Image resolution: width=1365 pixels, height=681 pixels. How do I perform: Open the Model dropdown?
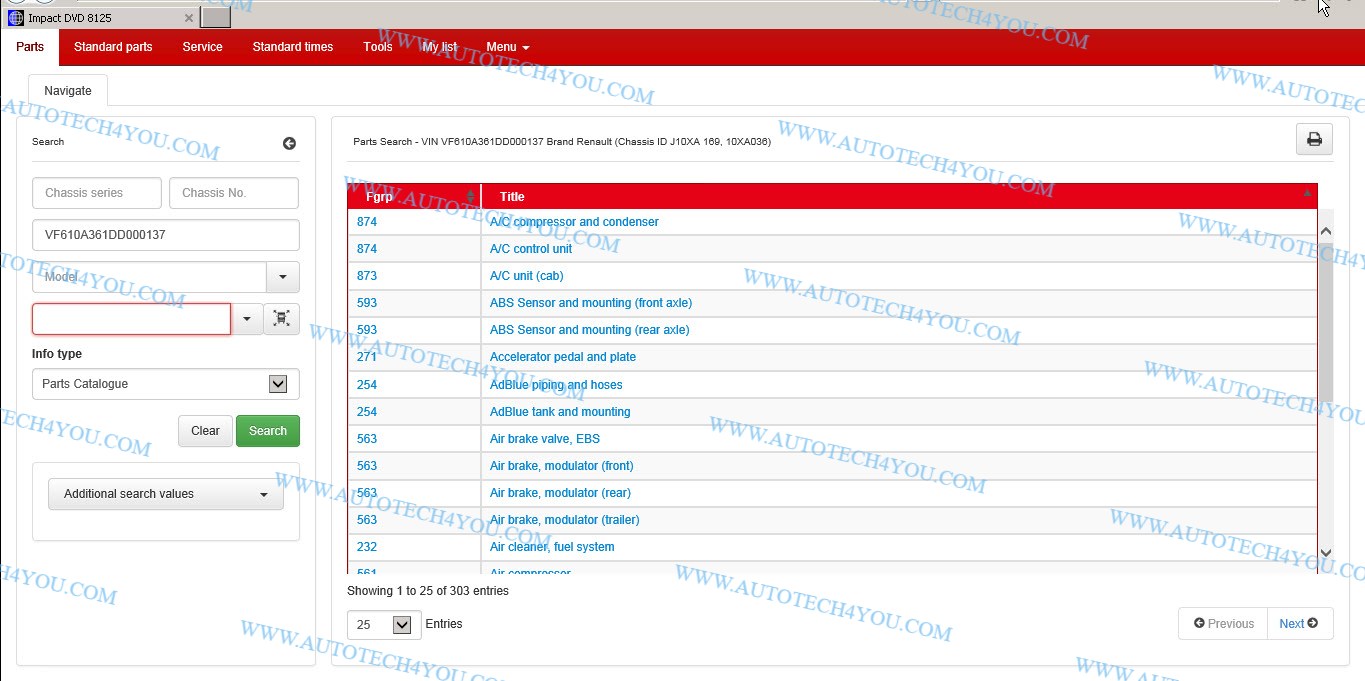point(282,277)
